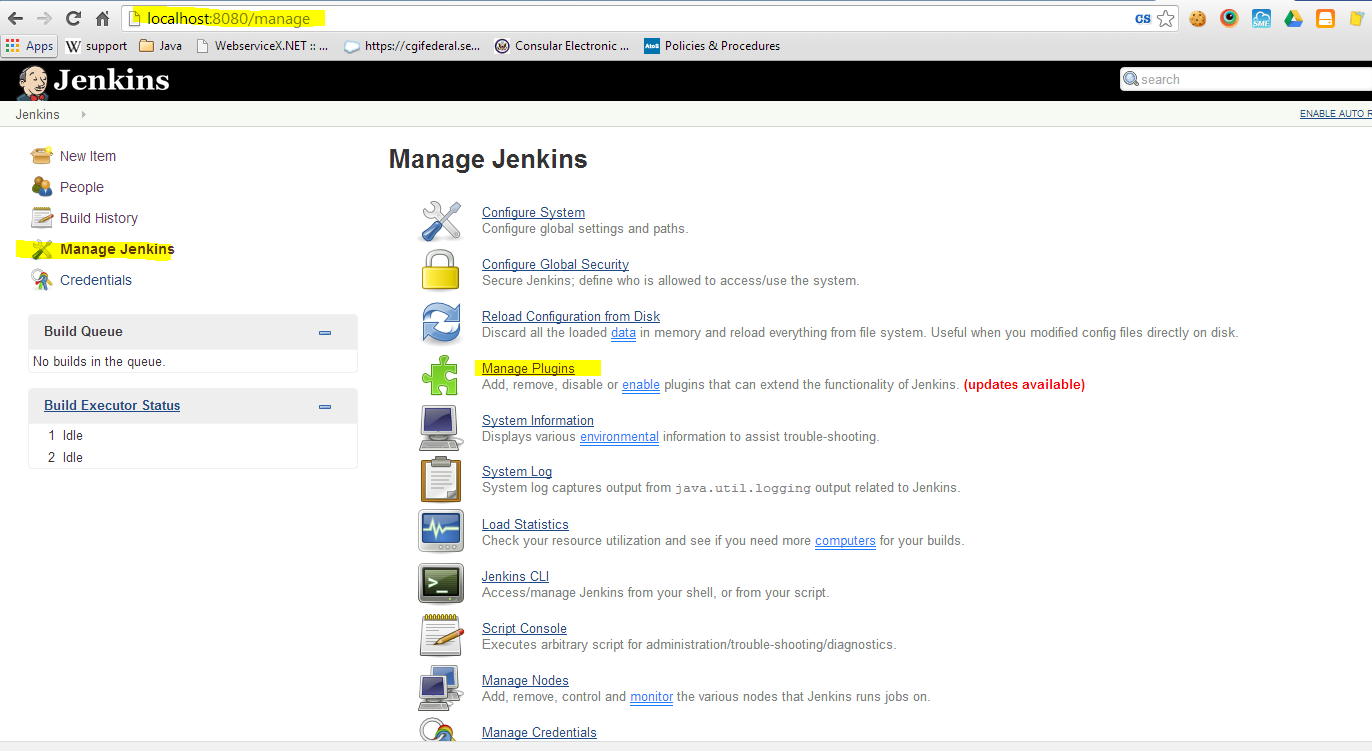Open the Manage Nodes link
This screenshot has width=1372, height=751.
pos(525,680)
